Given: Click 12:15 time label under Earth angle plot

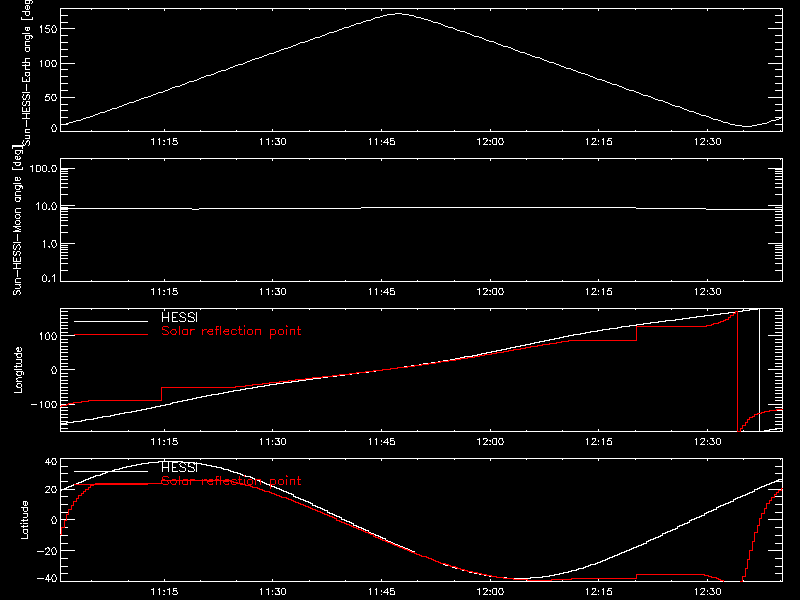Looking at the screenshot, I should click(599, 142).
